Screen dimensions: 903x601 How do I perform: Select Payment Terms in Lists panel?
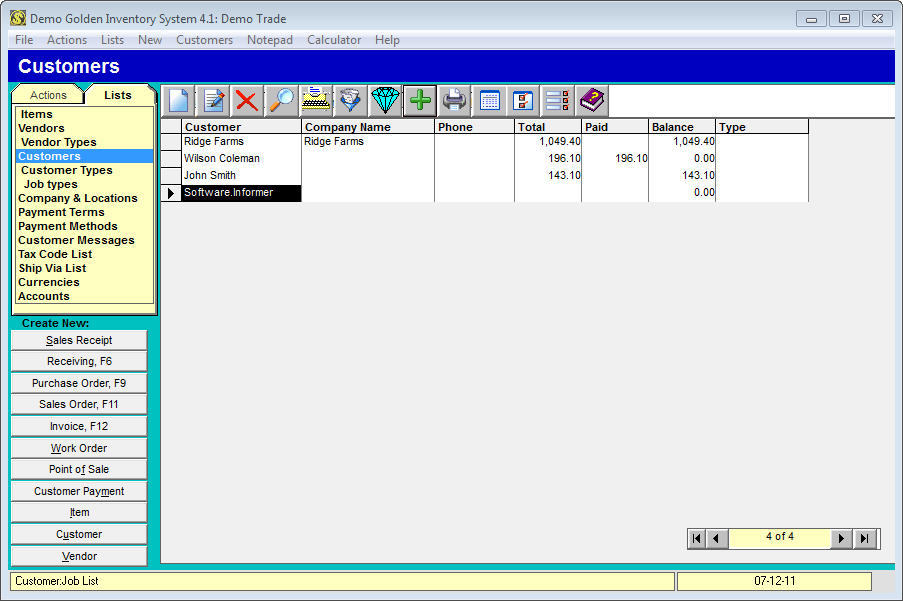pyautogui.click(x=61, y=212)
